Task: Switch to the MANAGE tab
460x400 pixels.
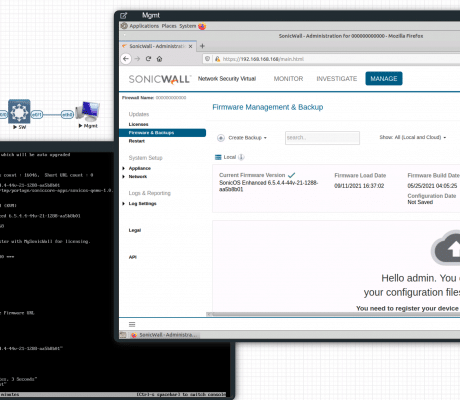Action: point(384,79)
